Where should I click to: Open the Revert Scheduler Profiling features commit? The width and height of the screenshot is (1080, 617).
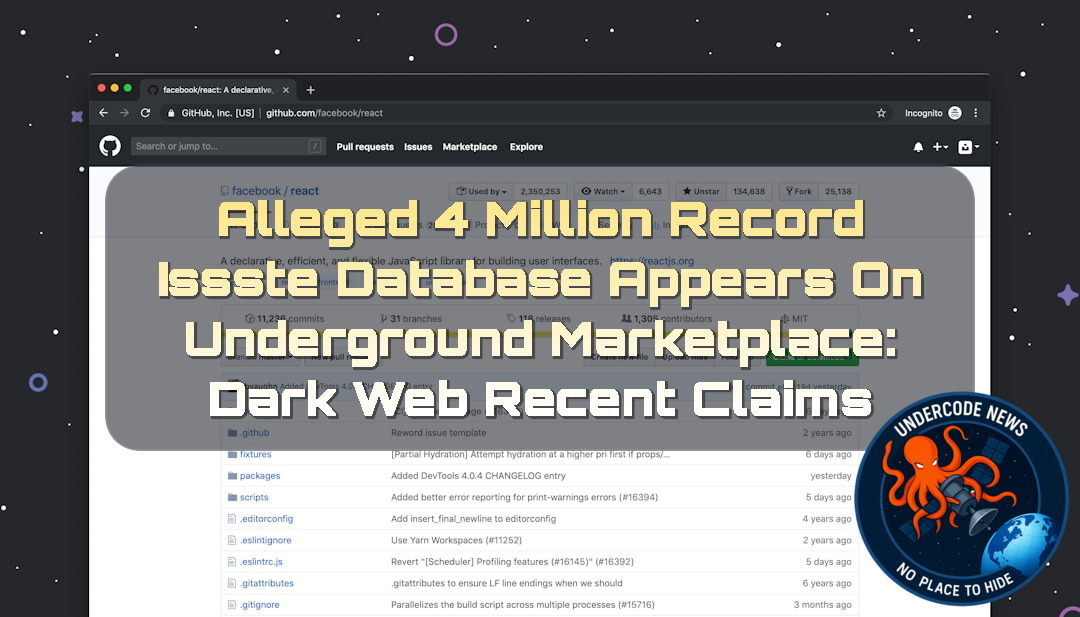click(512, 561)
